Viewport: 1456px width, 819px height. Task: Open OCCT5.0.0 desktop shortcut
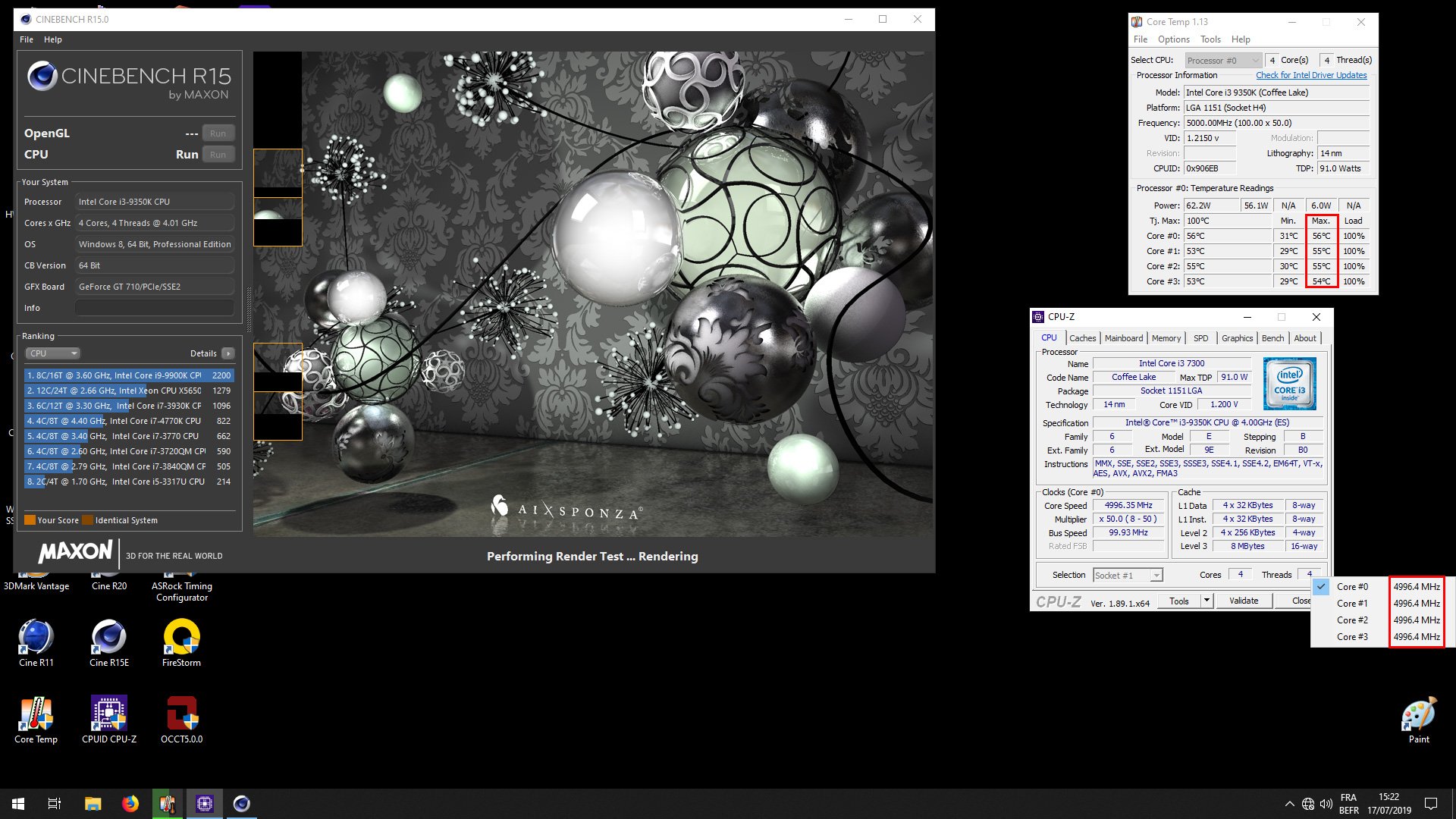pos(181,720)
